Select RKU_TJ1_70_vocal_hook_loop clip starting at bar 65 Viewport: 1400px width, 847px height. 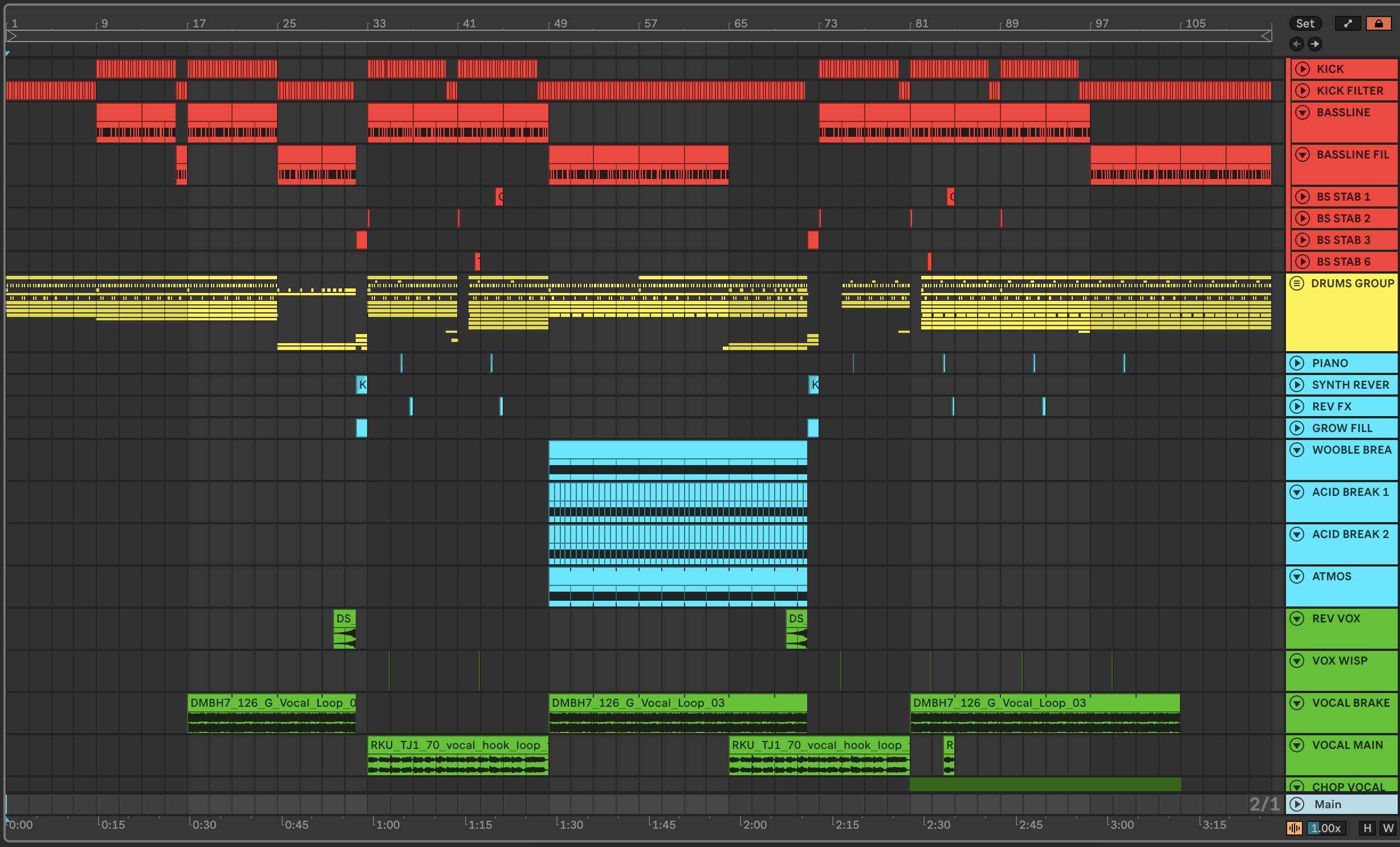(x=819, y=755)
